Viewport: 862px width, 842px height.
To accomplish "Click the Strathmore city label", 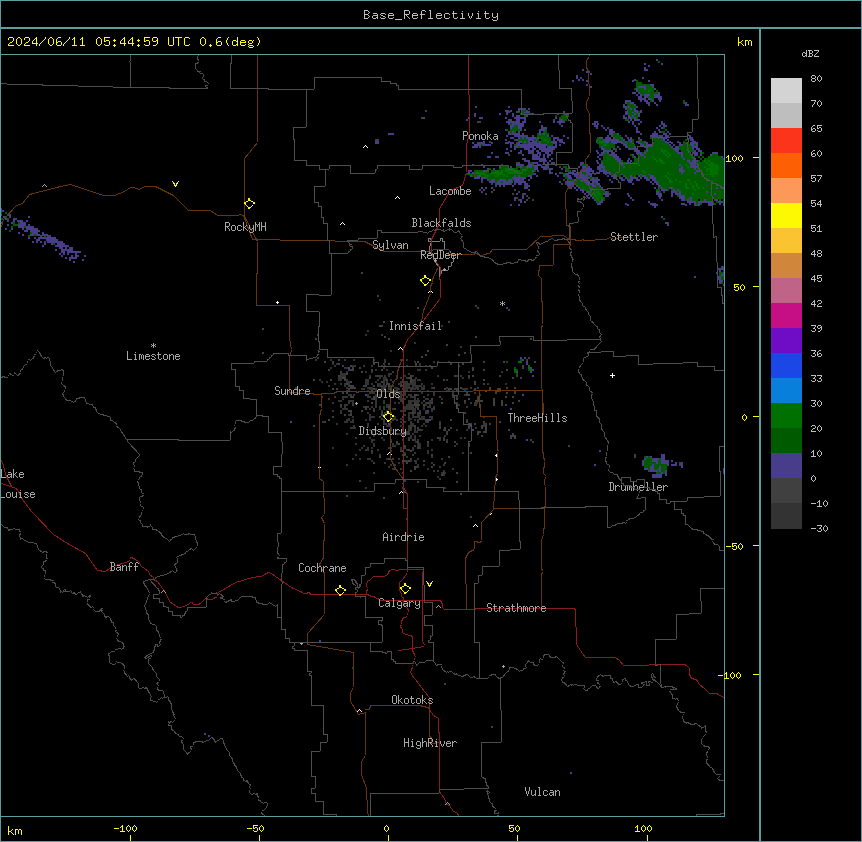I will pyautogui.click(x=516, y=608).
